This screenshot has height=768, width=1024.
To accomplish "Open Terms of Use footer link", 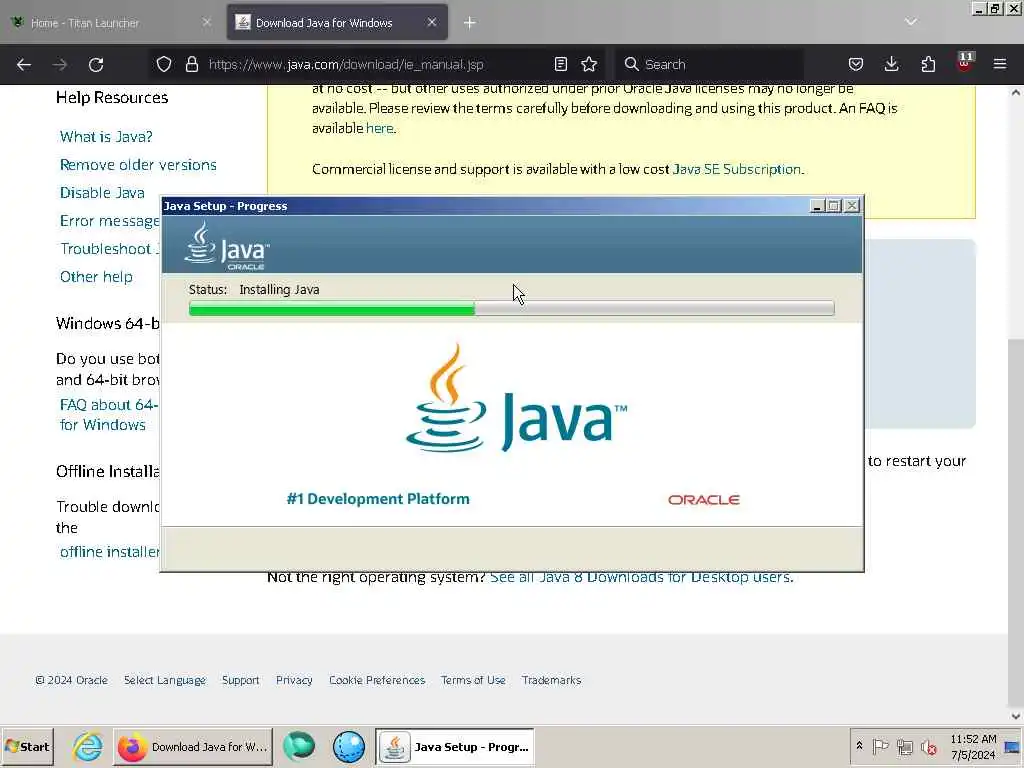I will (473, 680).
